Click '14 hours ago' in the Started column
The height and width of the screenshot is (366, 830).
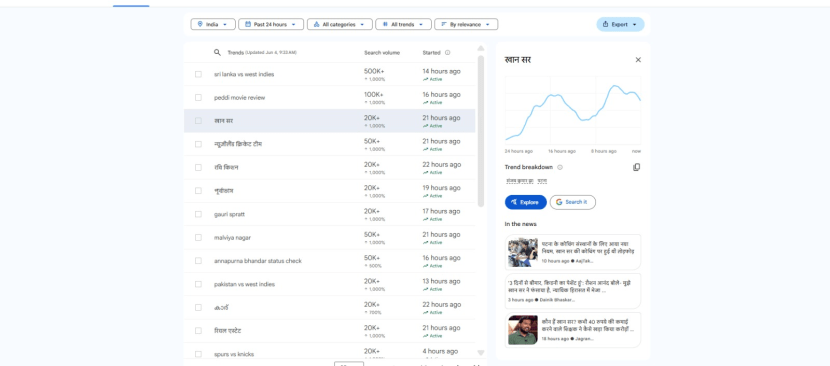(441, 71)
